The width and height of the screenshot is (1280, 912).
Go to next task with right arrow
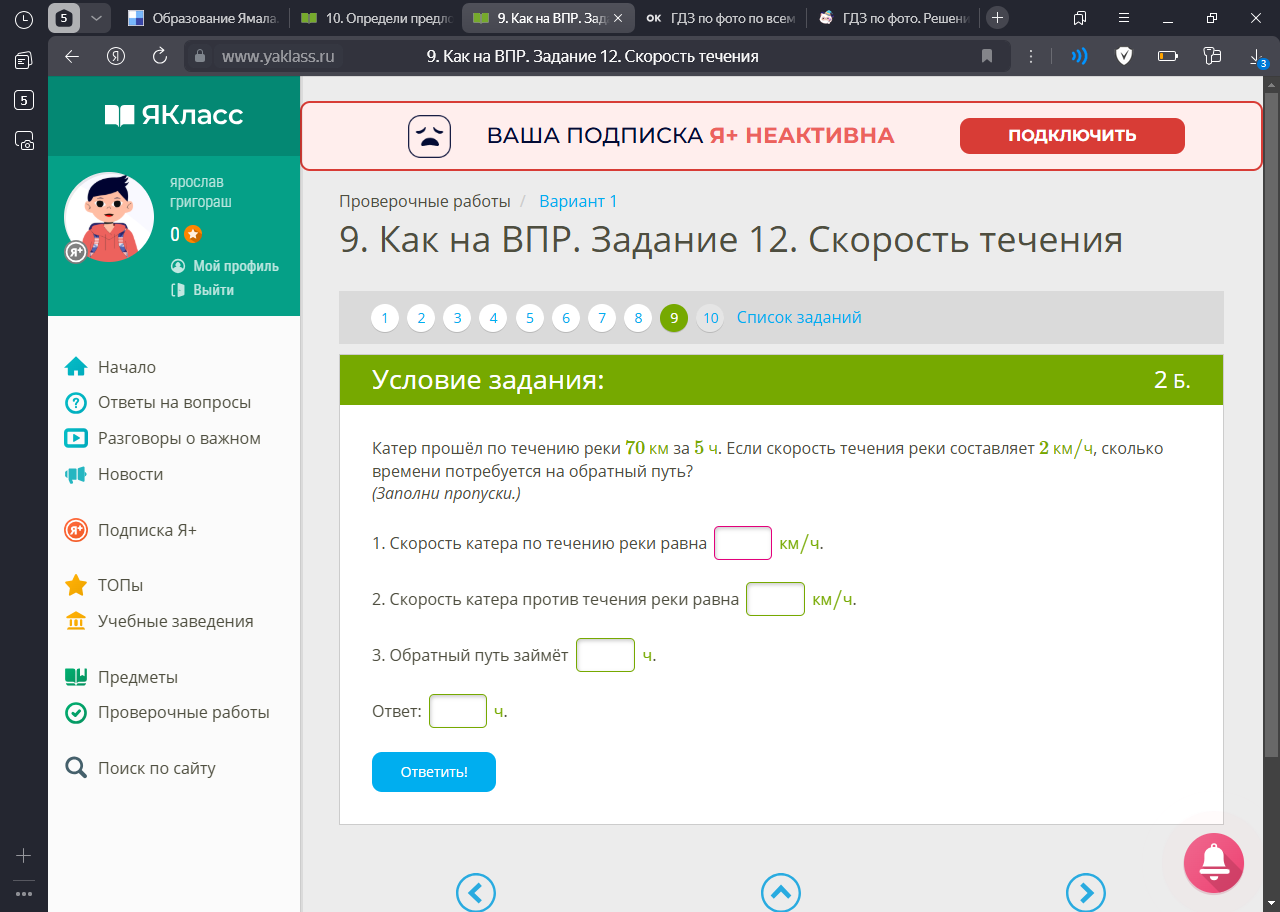click(1085, 892)
